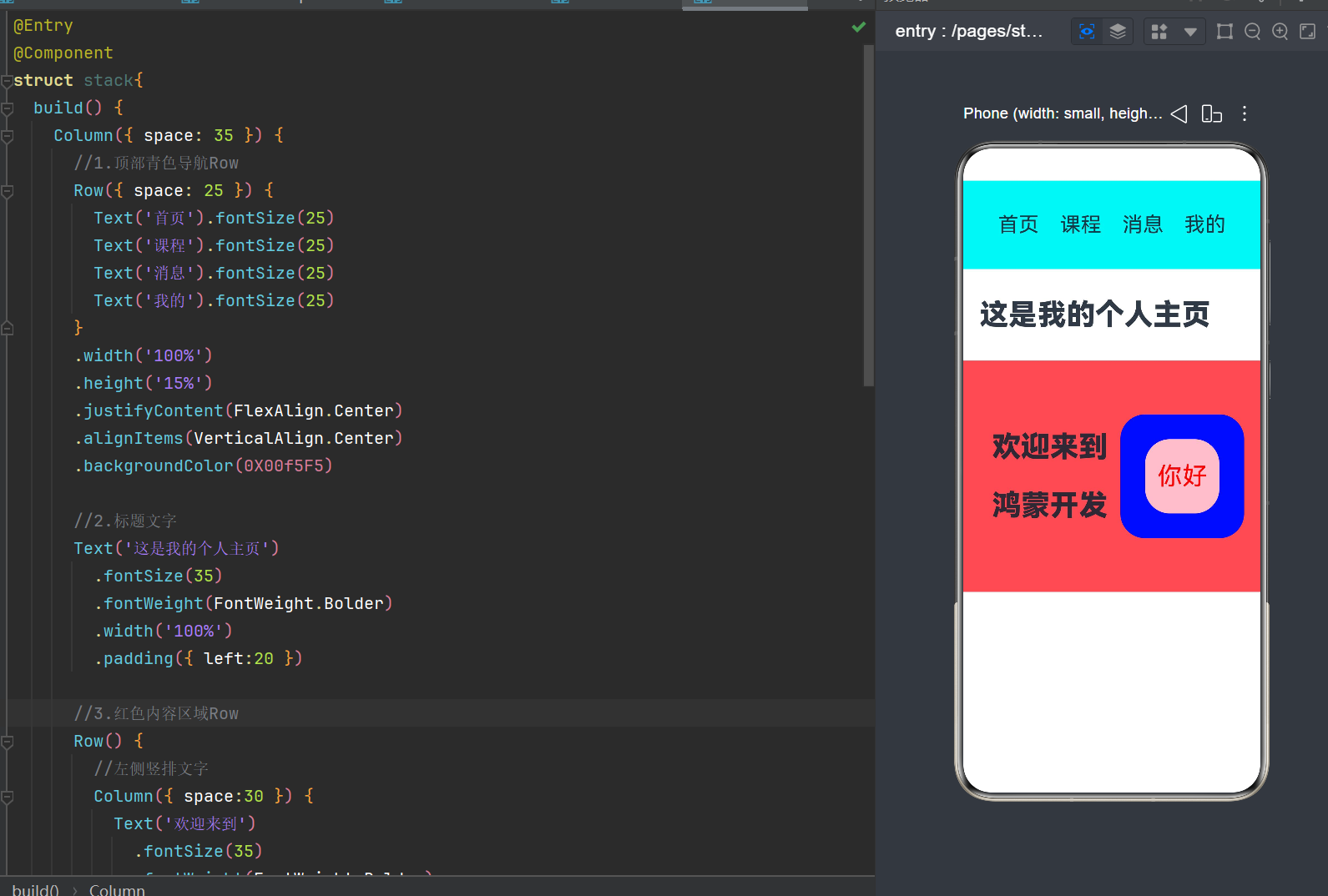Click the multi-profile grid icon in previewer
Screen dimensions: 1328x896
click(x=1159, y=32)
